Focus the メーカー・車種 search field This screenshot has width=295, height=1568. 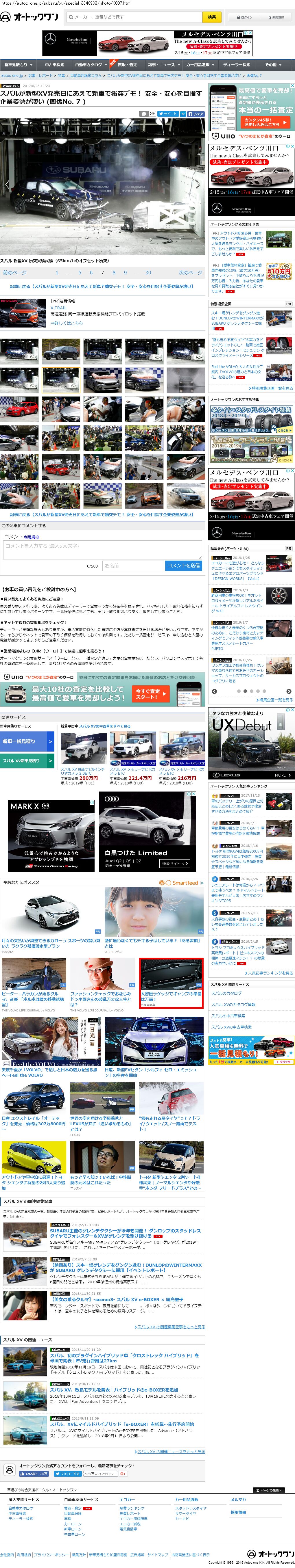(x=134, y=17)
